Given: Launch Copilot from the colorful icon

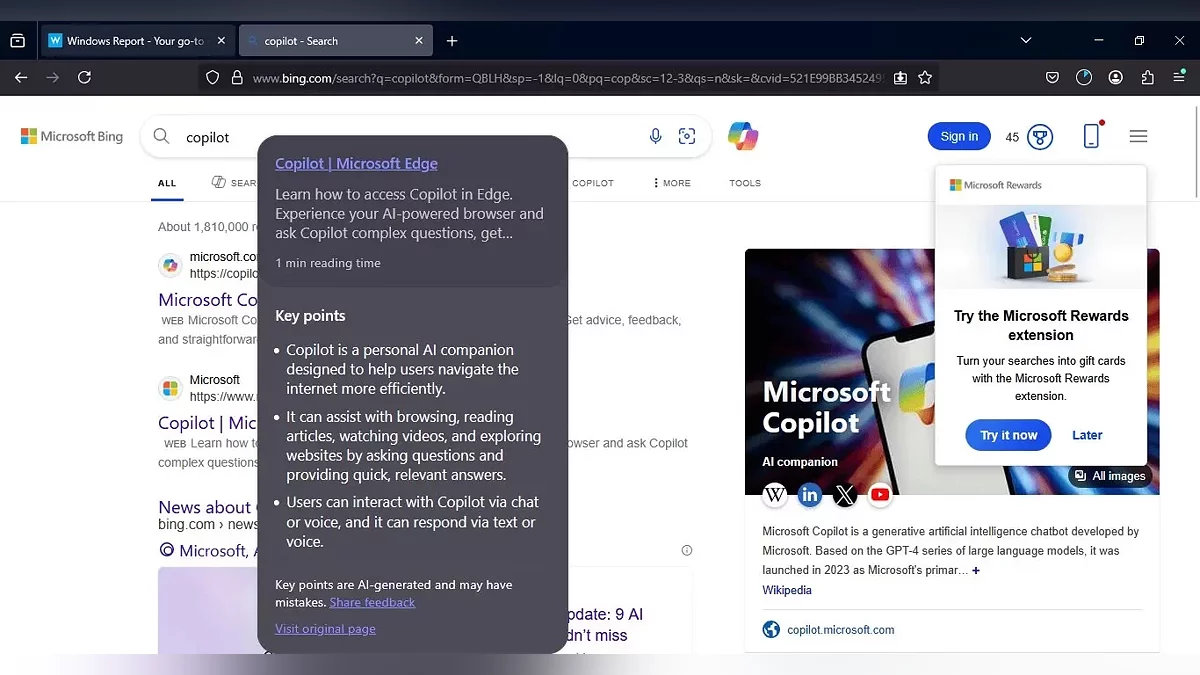Looking at the screenshot, I should point(743,136).
